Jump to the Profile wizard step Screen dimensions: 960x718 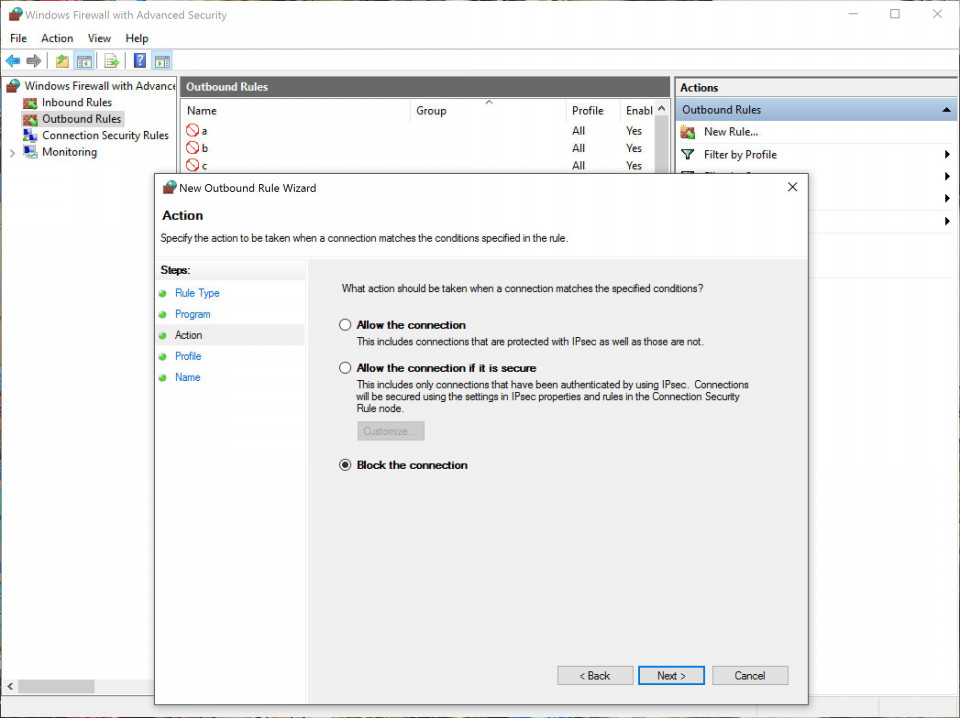point(188,356)
